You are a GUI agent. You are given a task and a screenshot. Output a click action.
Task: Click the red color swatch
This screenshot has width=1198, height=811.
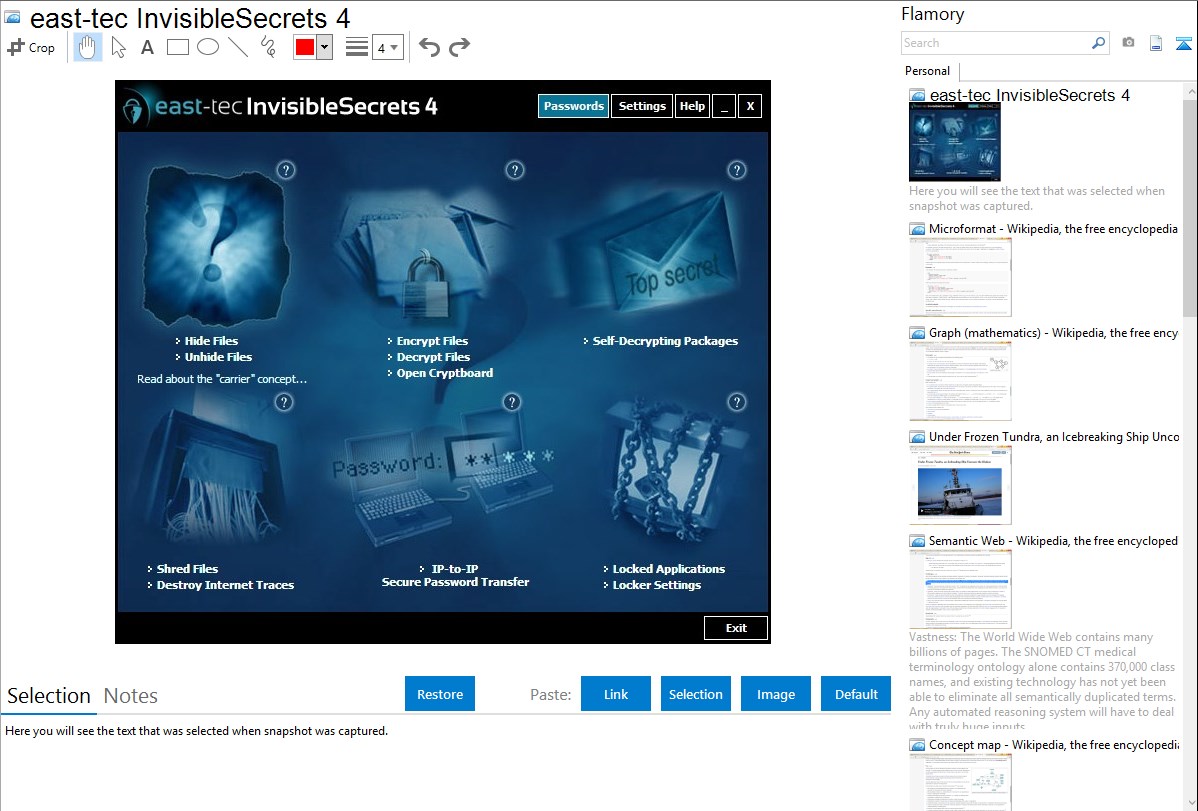pos(304,47)
